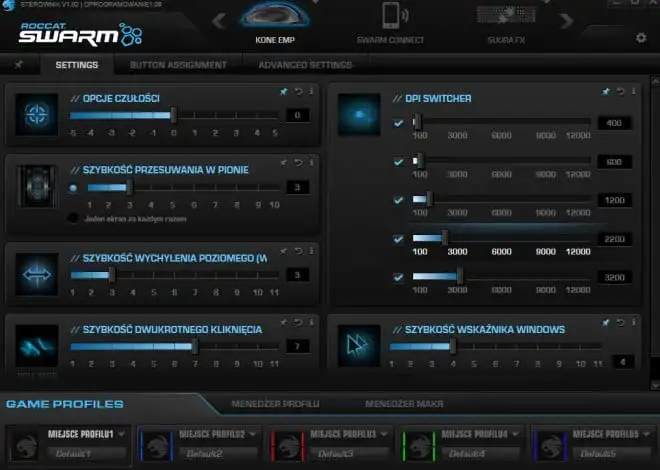Show info for DPI Switcher
This screenshot has width=660, height=470.
pyautogui.click(x=633, y=91)
